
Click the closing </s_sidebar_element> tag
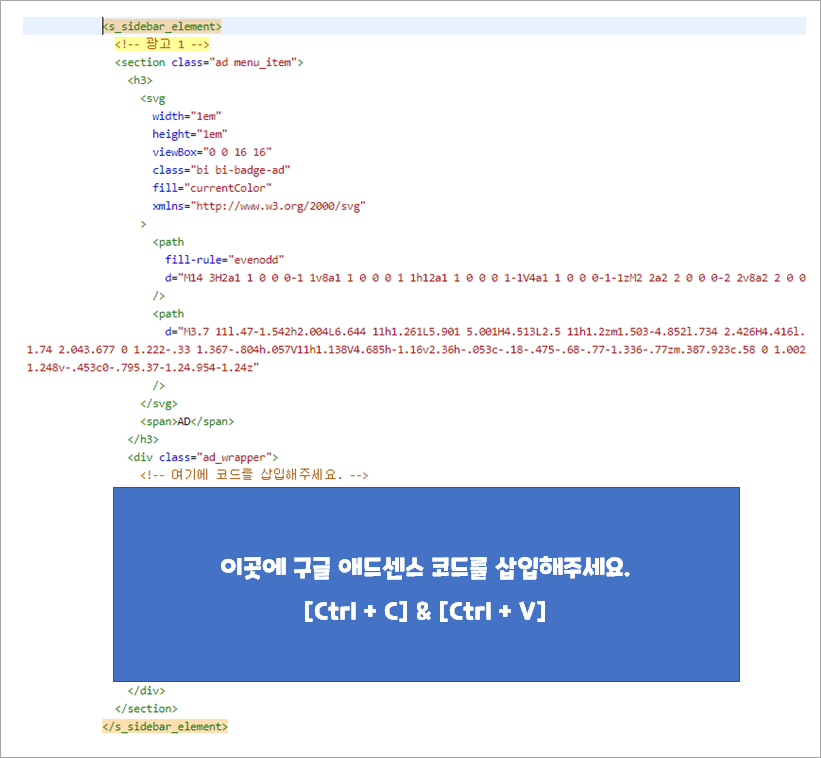(165, 727)
